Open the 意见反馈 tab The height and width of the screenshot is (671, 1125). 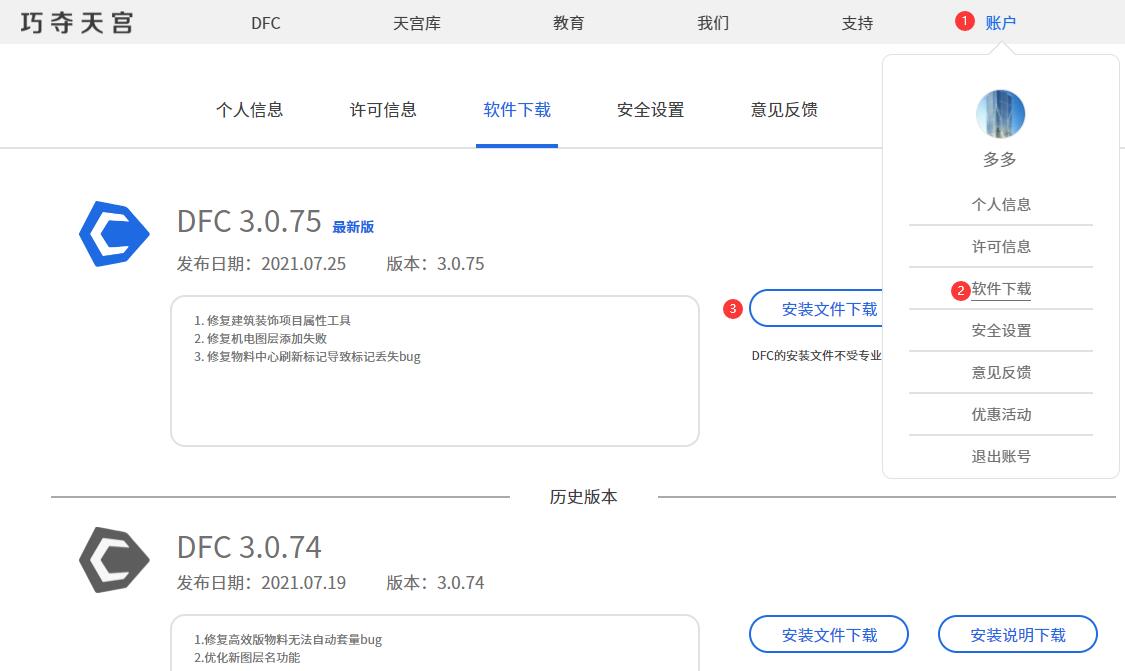[x=784, y=110]
